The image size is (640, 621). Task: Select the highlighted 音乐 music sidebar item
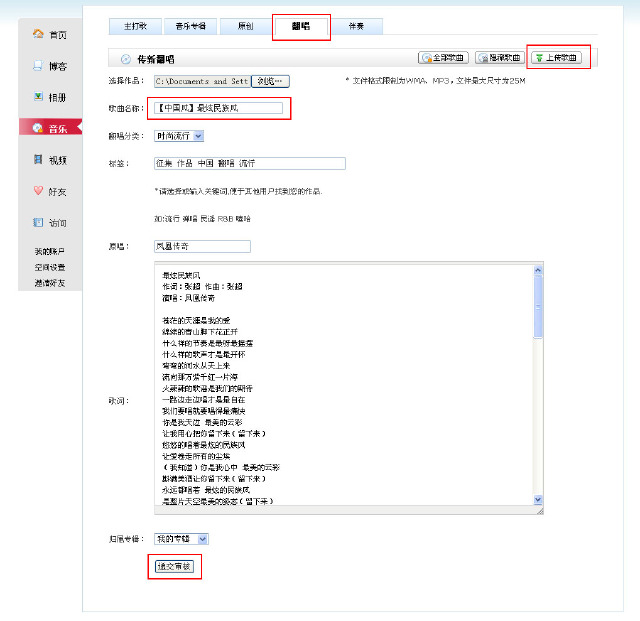coord(50,128)
